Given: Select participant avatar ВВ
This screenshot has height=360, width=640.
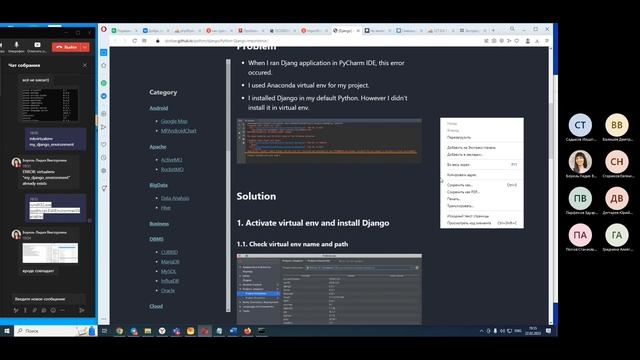Looking at the screenshot, I should (x=617, y=125).
